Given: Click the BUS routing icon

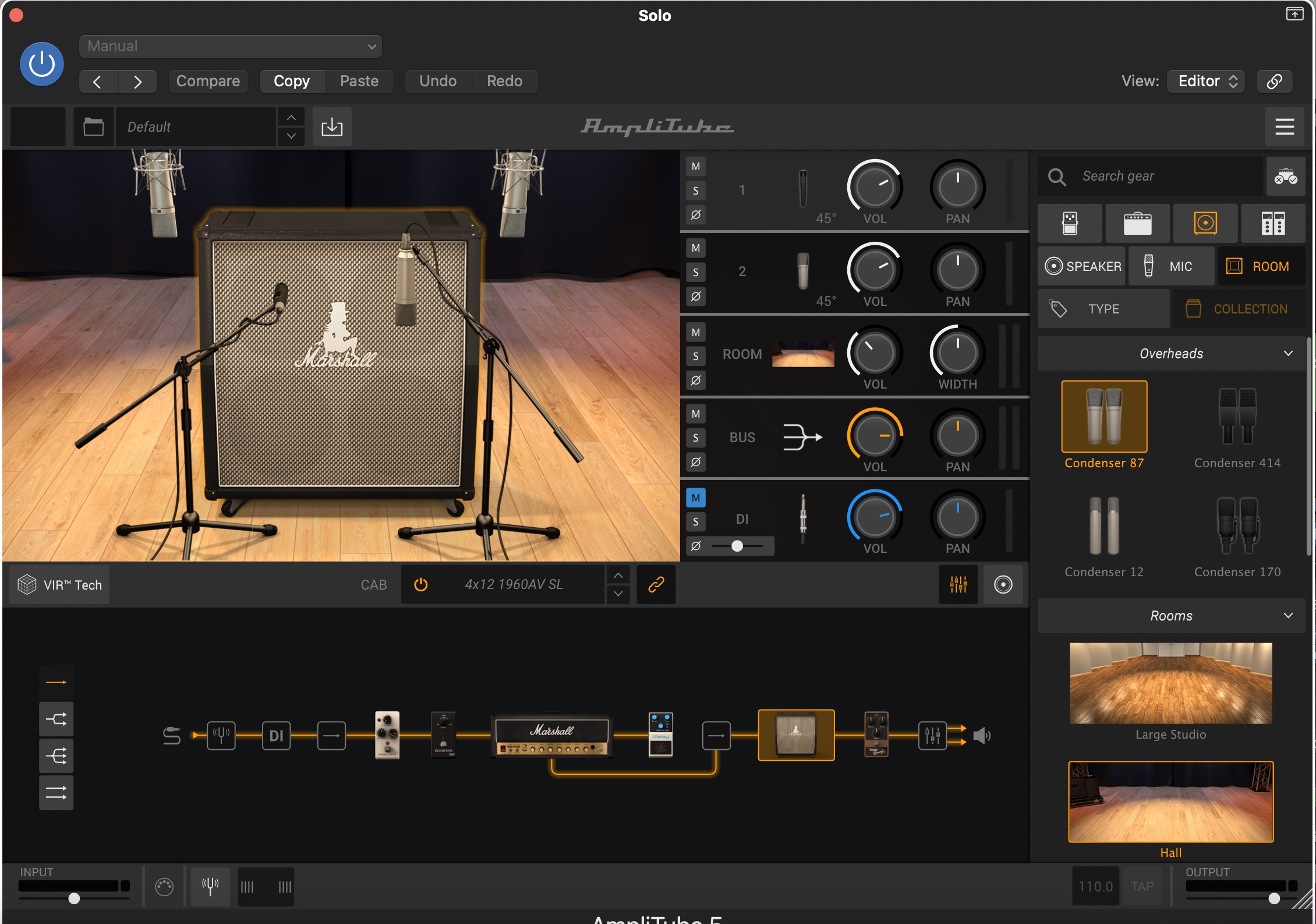Looking at the screenshot, I should [x=802, y=437].
